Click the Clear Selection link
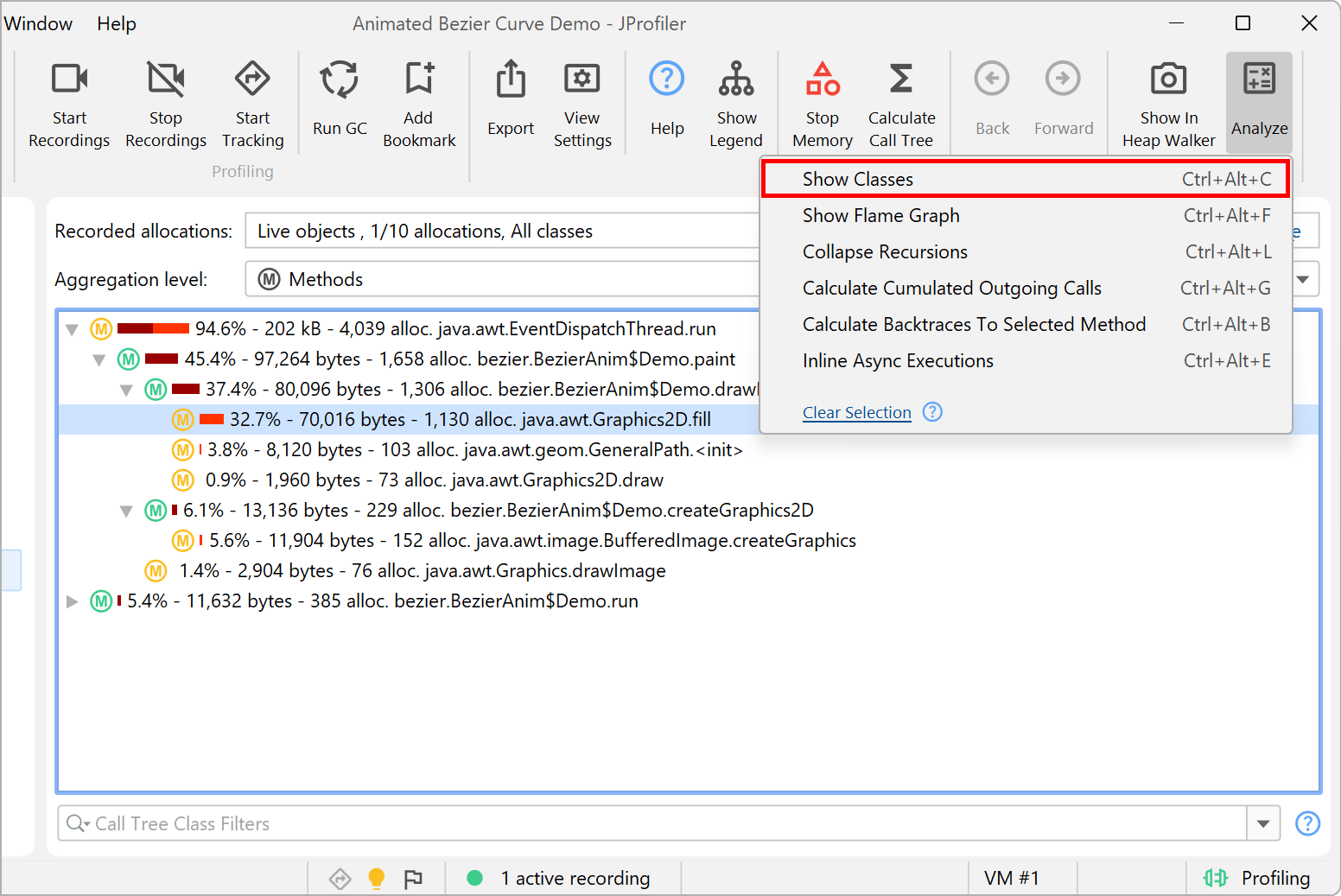This screenshot has width=1341, height=896. tap(856, 413)
